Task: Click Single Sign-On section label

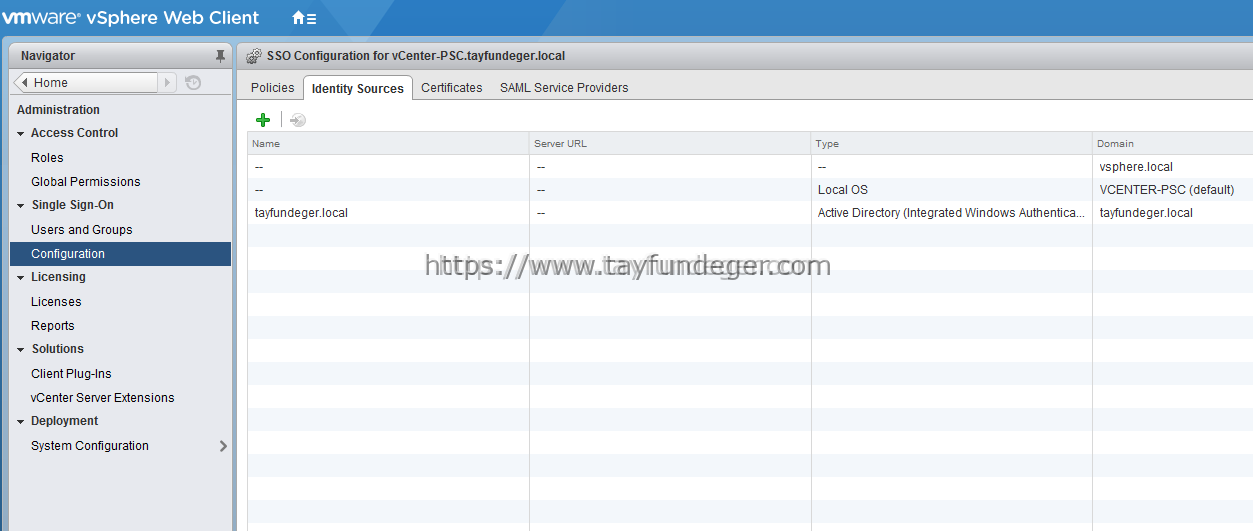Action: [x=72, y=205]
